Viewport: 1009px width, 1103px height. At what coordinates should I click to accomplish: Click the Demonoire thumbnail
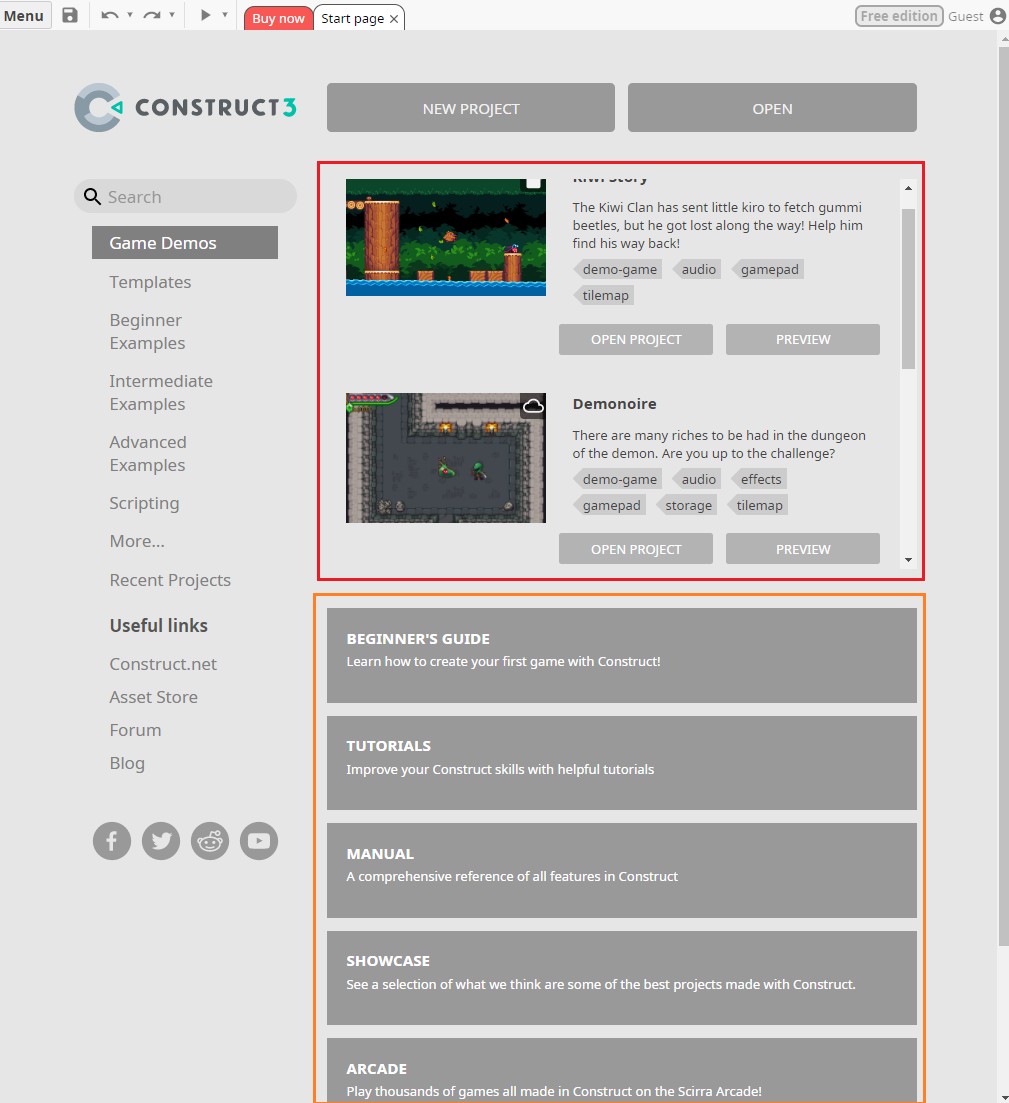(445, 458)
